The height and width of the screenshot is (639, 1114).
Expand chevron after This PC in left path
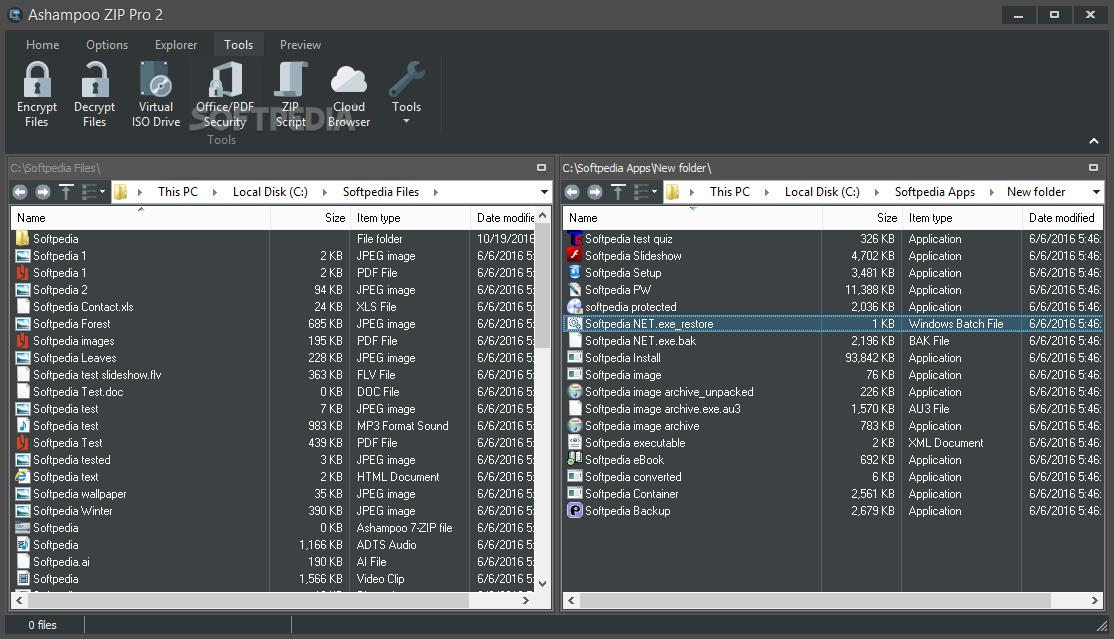click(215, 192)
